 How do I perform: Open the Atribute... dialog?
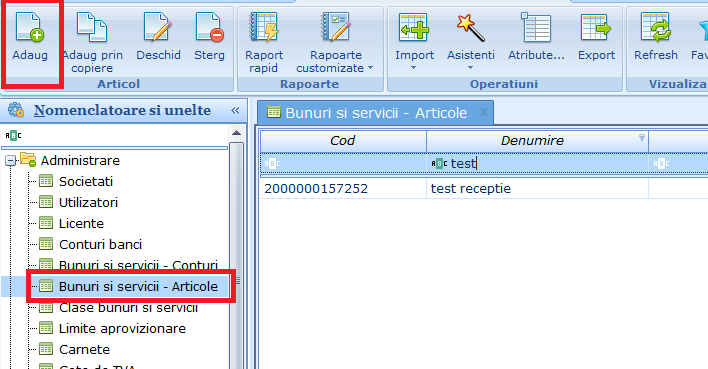click(x=536, y=37)
